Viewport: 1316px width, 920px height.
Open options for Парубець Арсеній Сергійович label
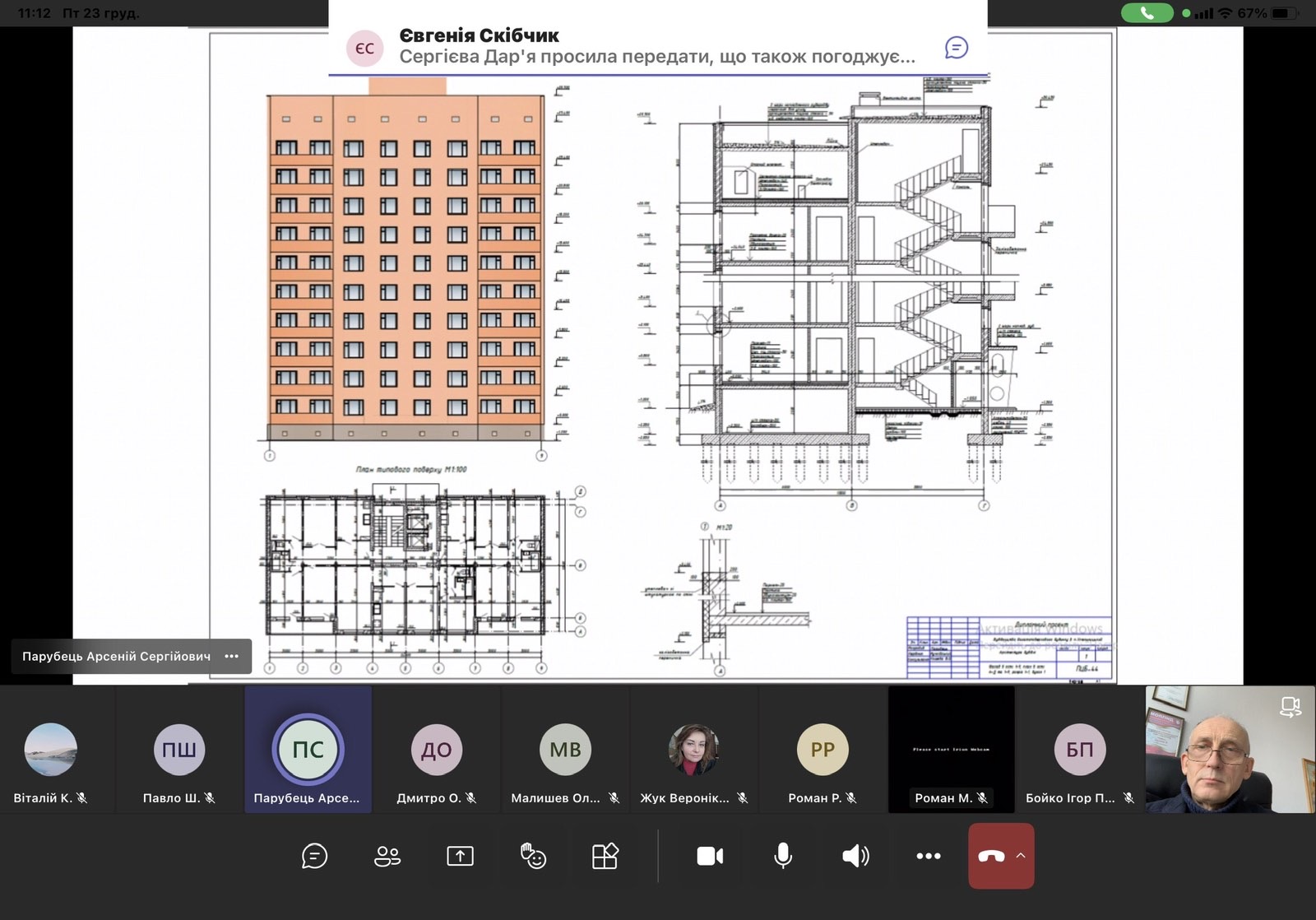pos(232,656)
